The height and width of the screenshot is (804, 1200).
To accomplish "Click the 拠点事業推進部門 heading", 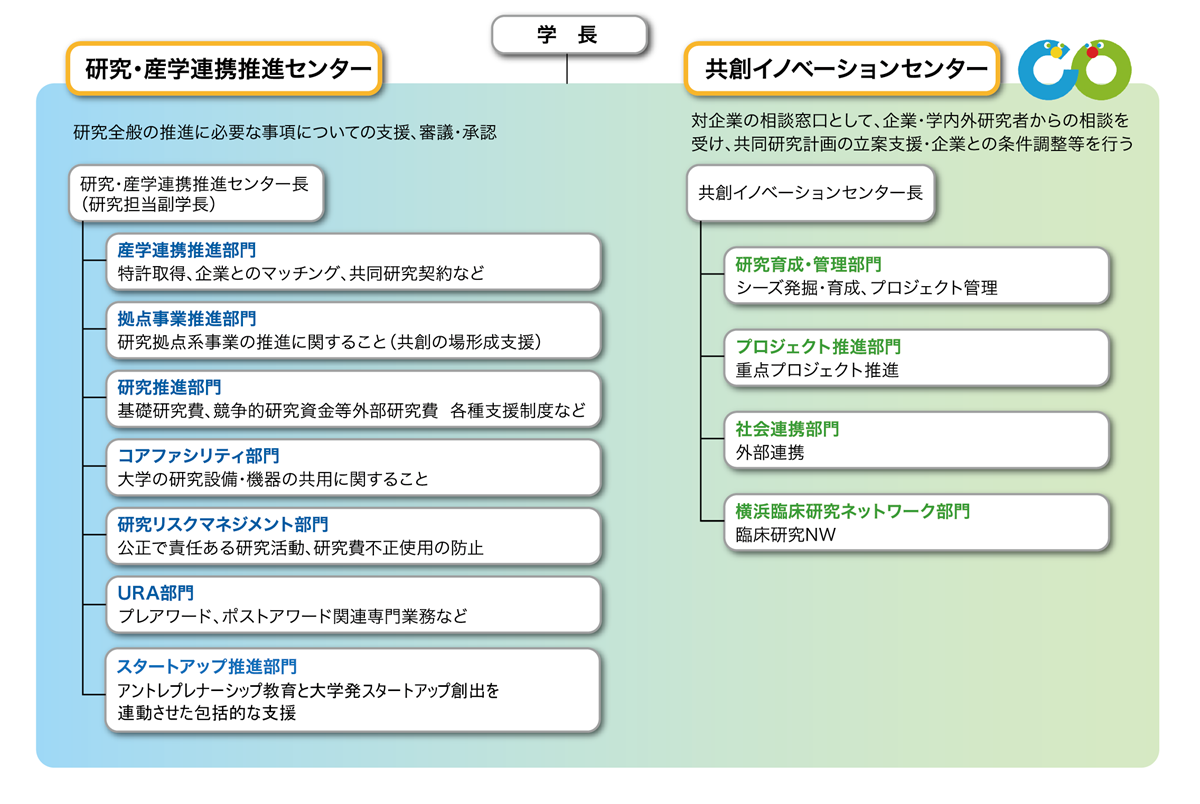I will coord(187,319).
